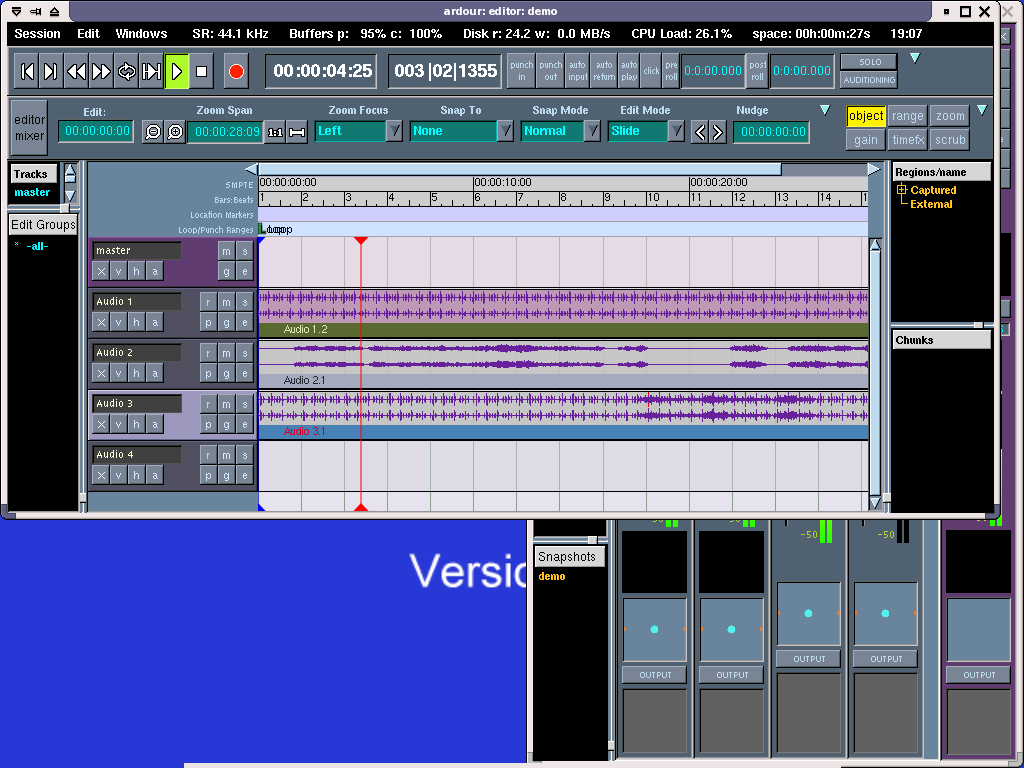The image size is (1024, 768).
Task: Jump to session start
Action: pos(27,72)
